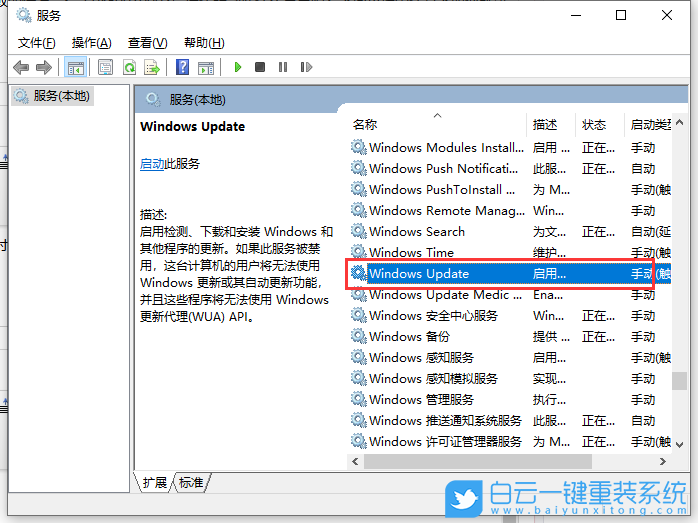Toggle the action pane toolbar icon
Image resolution: width=698 pixels, height=523 pixels.
point(206,68)
